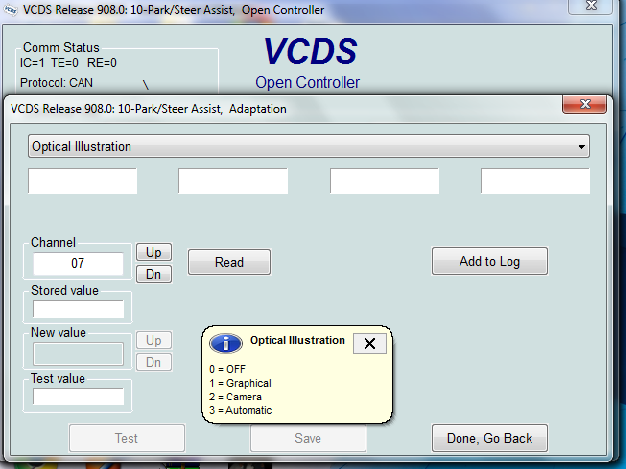Decrease channel number with Dn button
The height and width of the screenshot is (469, 626).
click(153, 274)
